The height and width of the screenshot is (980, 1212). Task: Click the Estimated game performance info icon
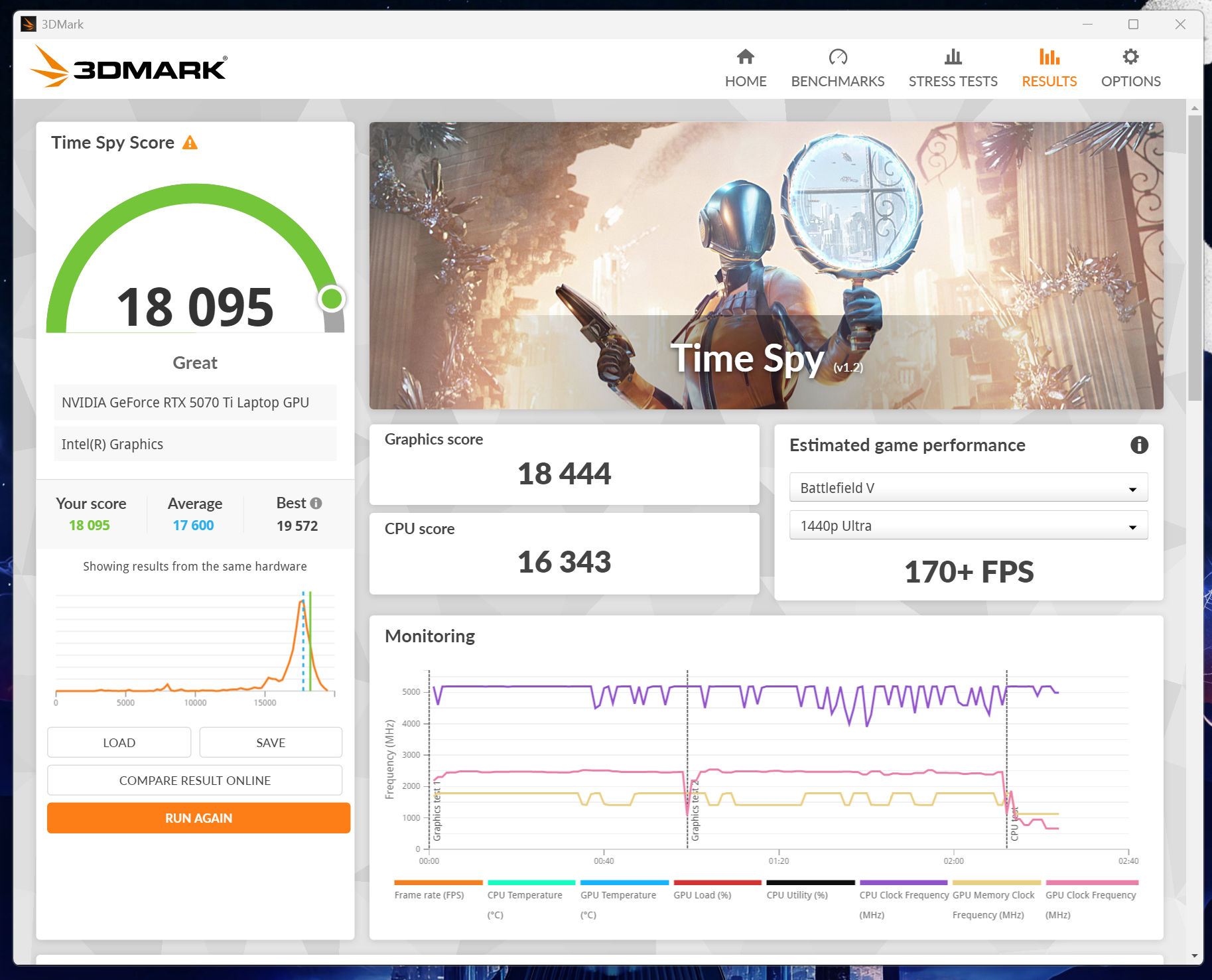[x=1139, y=445]
